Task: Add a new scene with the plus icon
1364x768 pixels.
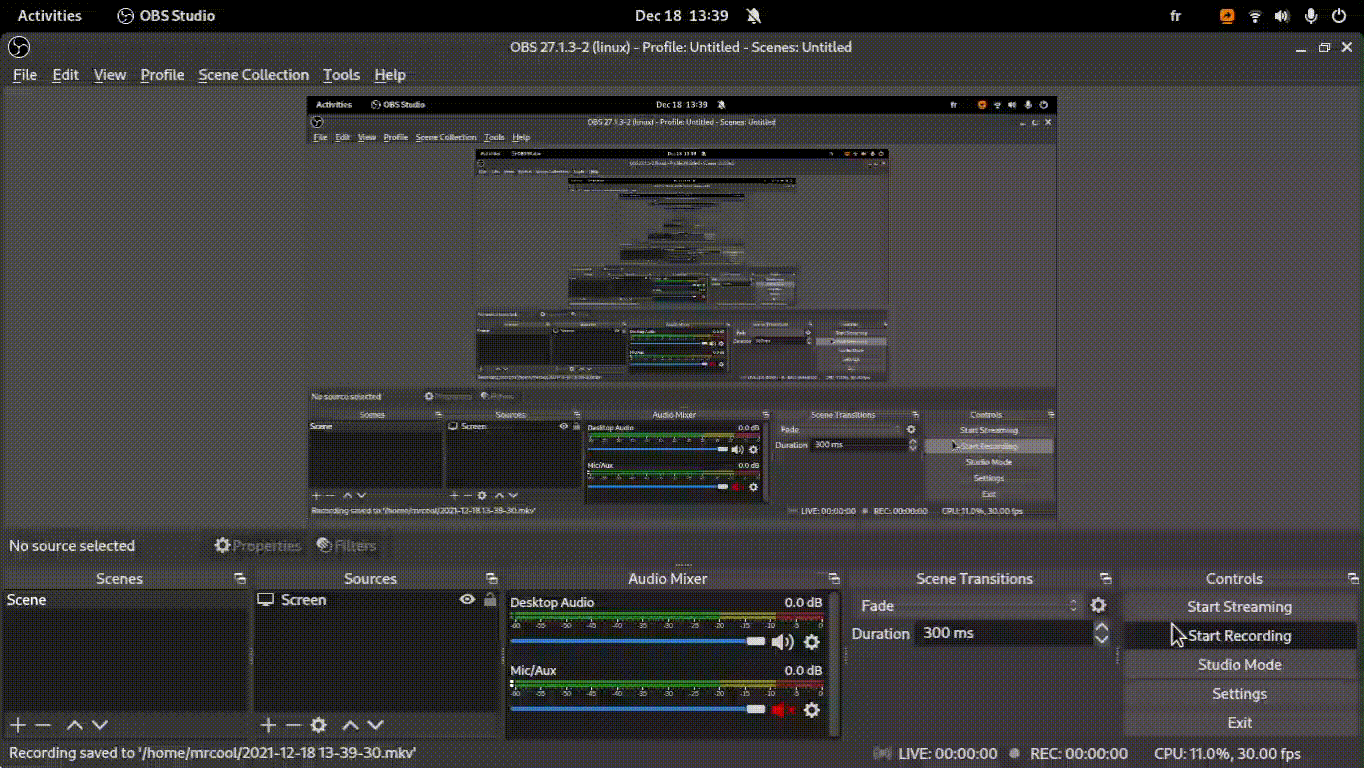Action: [x=18, y=725]
